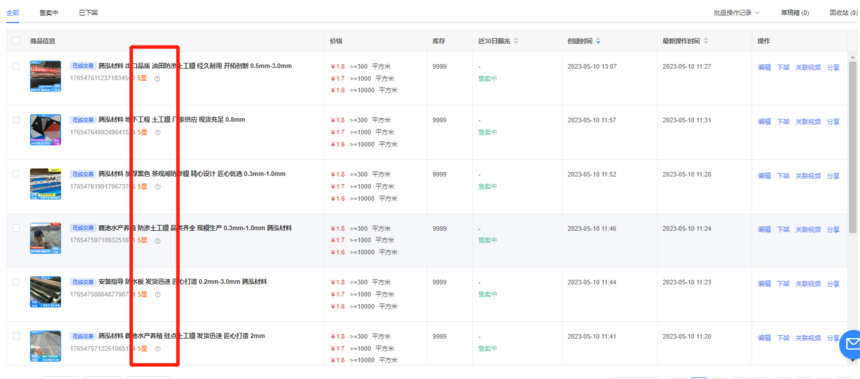Click 编辑 for the row created 13:07
860x379 pixels.
(x=764, y=68)
